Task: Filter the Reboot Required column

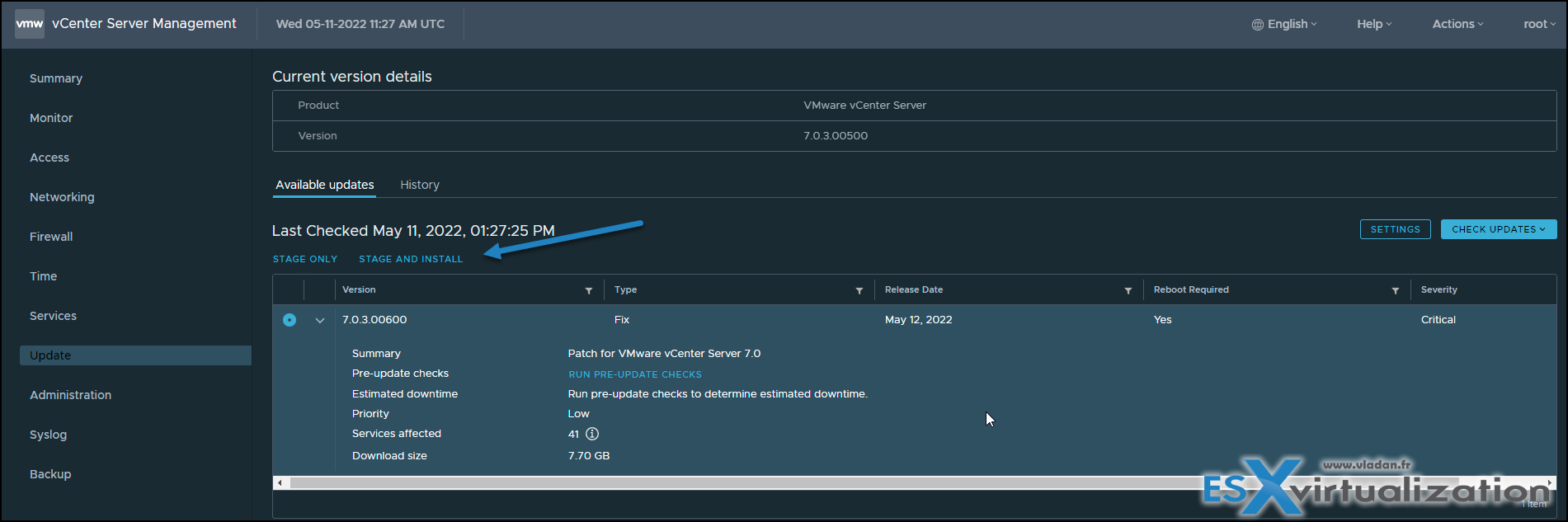Action: point(1396,290)
